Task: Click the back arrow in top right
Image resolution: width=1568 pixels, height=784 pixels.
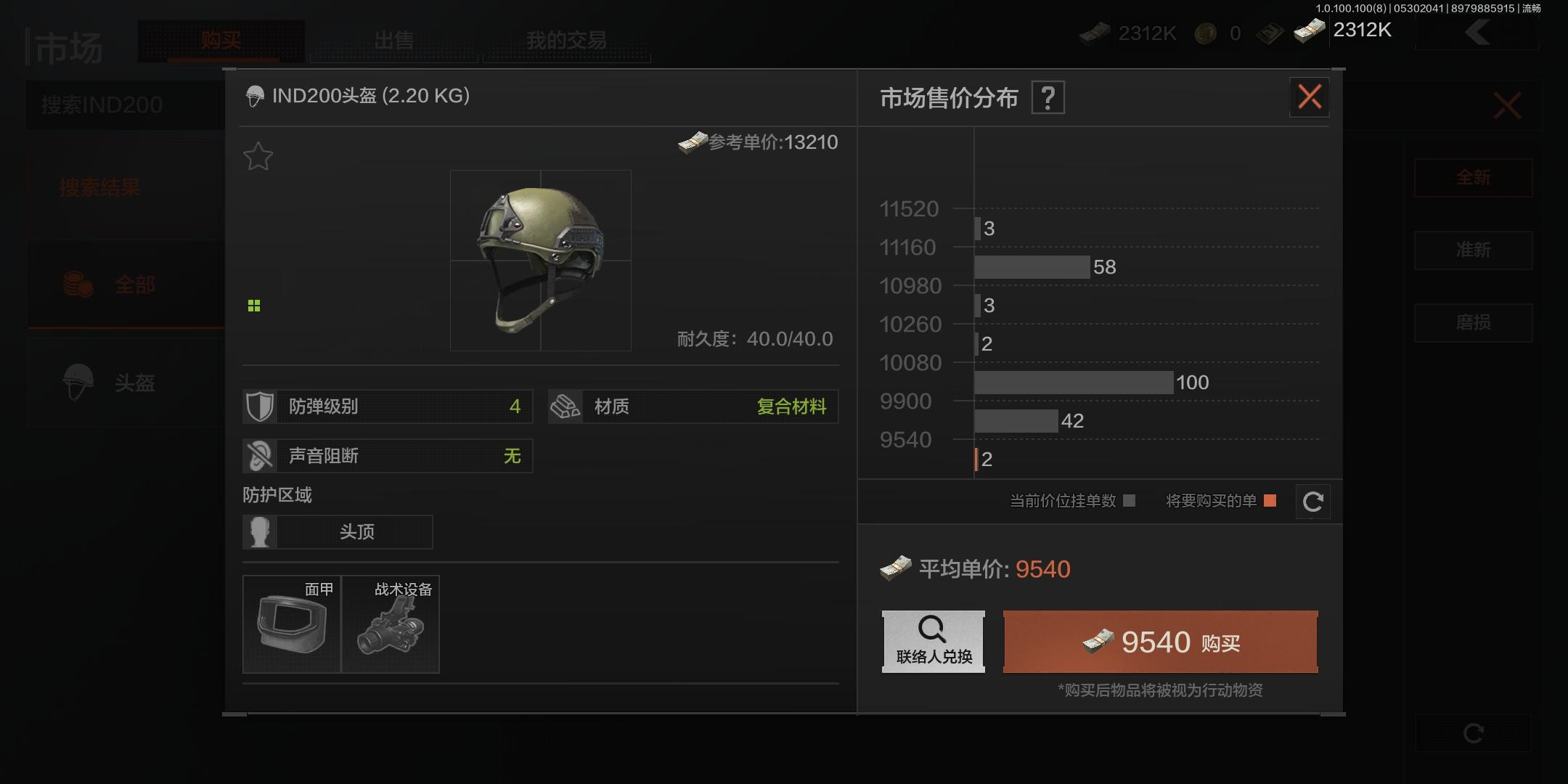Action: [x=1477, y=33]
